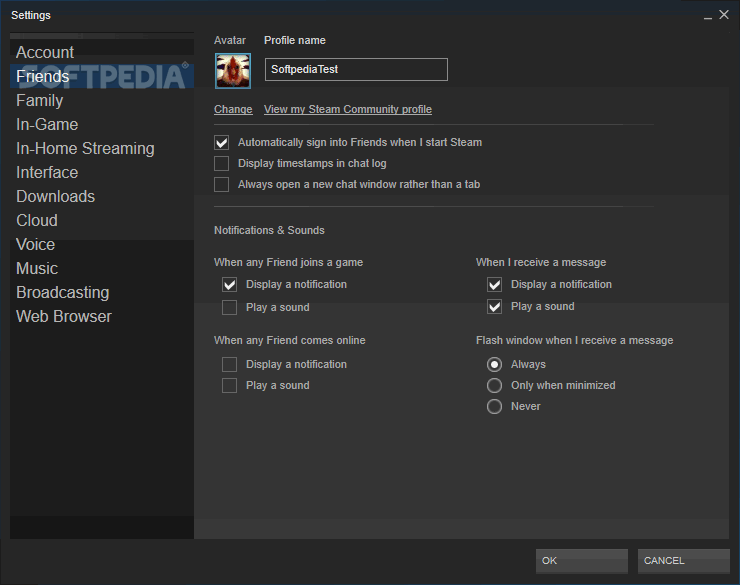Open Broadcasting settings
740x585 pixels.
point(101,292)
